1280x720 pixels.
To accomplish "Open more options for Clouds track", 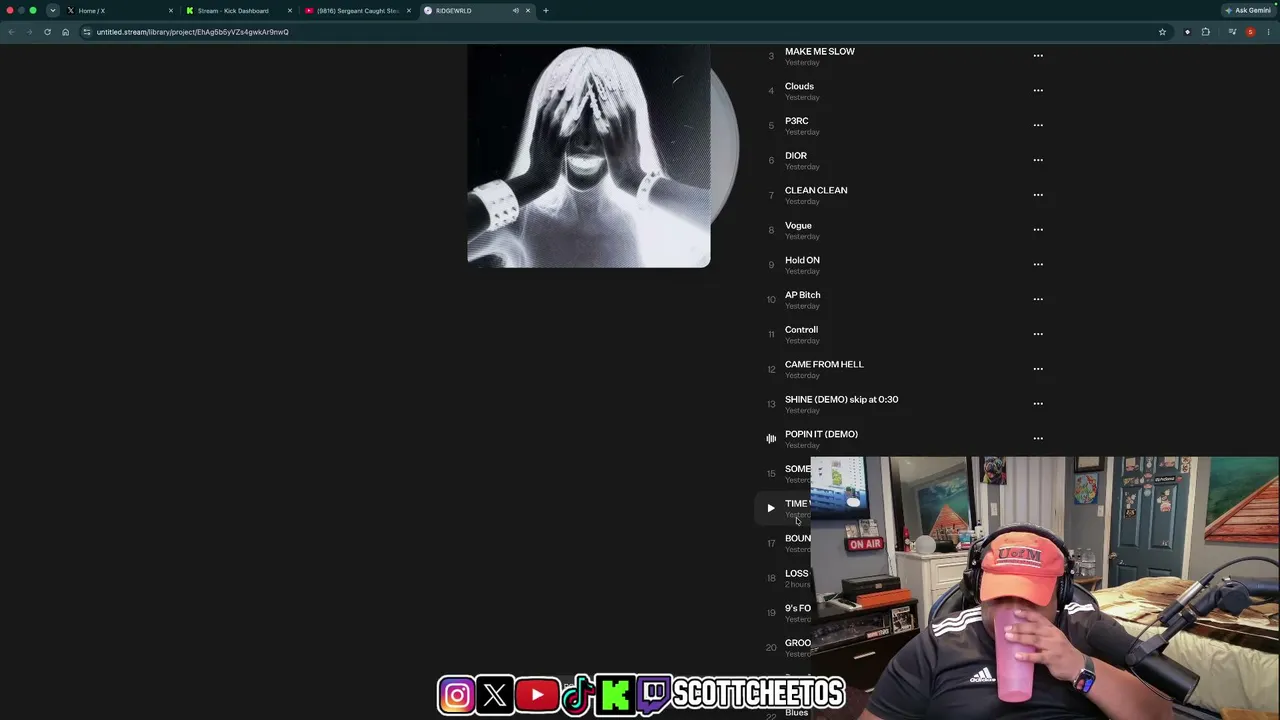I will click(x=1038, y=91).
